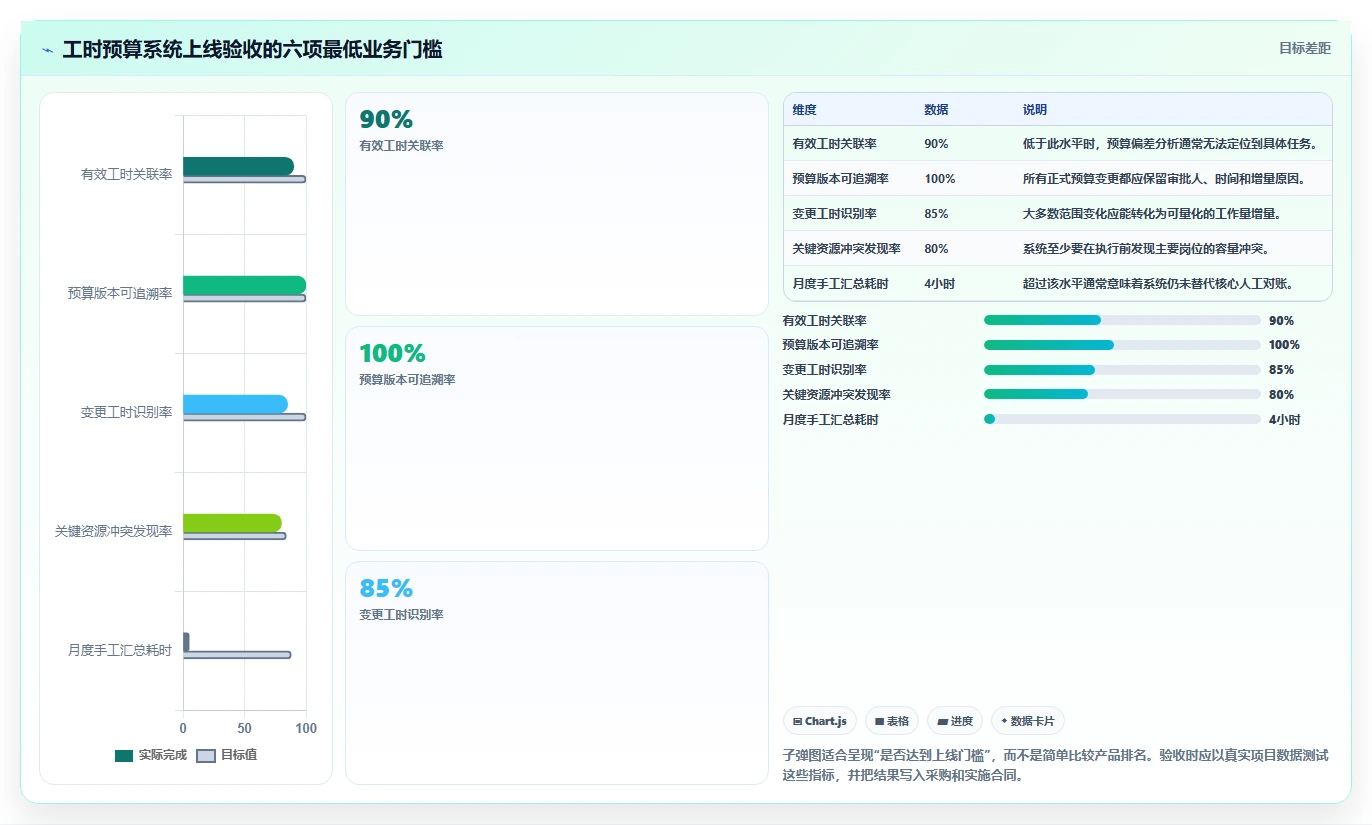
Task: Open the 85% 变更工时识别率 data card
Action: pyautogui.click(x=557, y=672)
